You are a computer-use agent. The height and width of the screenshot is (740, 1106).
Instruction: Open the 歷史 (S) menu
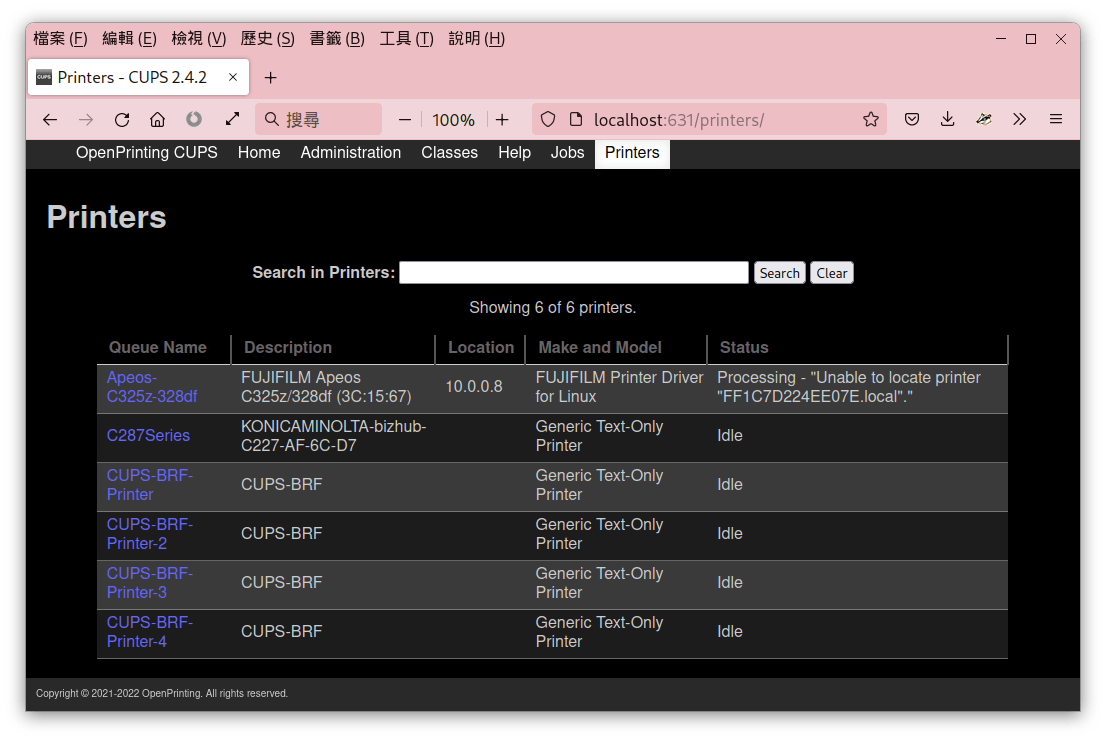click(267, 39)
